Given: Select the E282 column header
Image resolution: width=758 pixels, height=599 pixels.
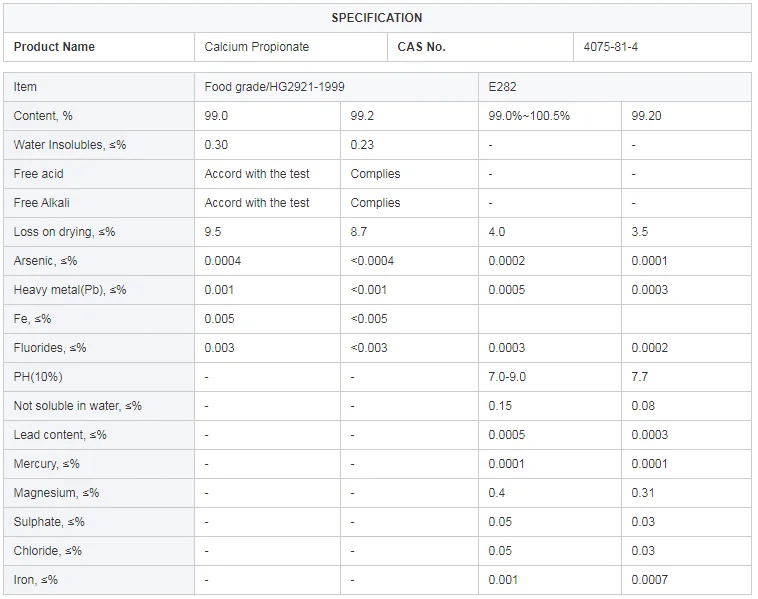Looking at the screenshot, I should pos(503,87).
